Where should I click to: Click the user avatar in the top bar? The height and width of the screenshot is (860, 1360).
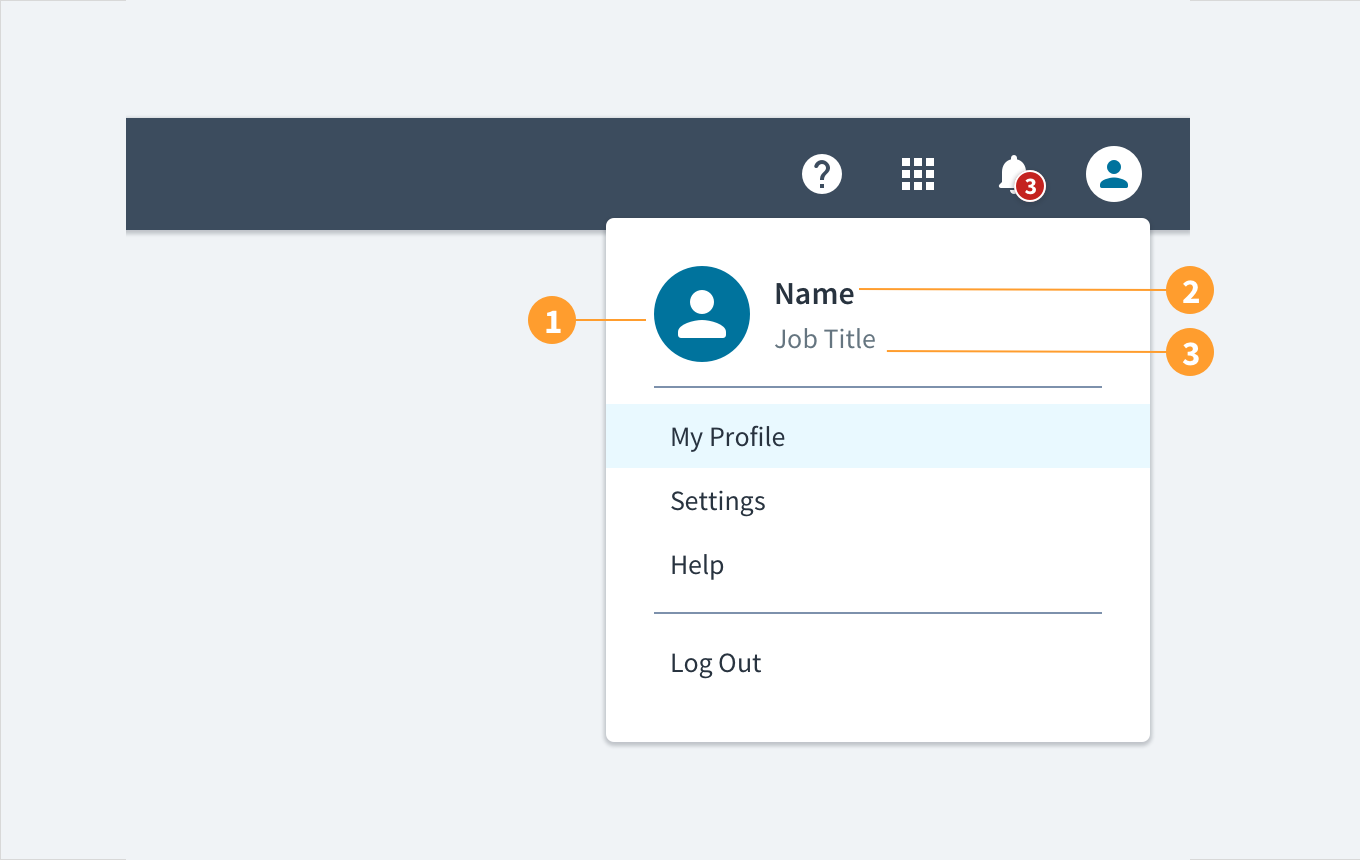point(1113,173)
